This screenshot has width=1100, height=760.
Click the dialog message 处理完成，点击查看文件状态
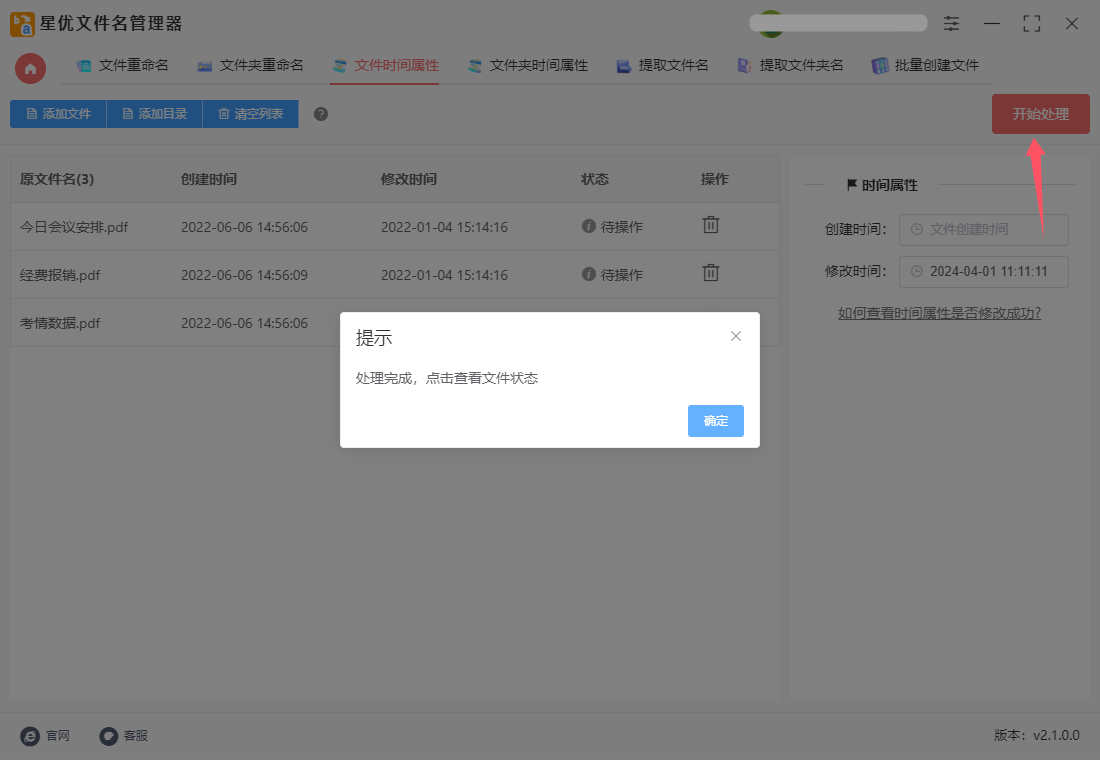tap(447, 378)
